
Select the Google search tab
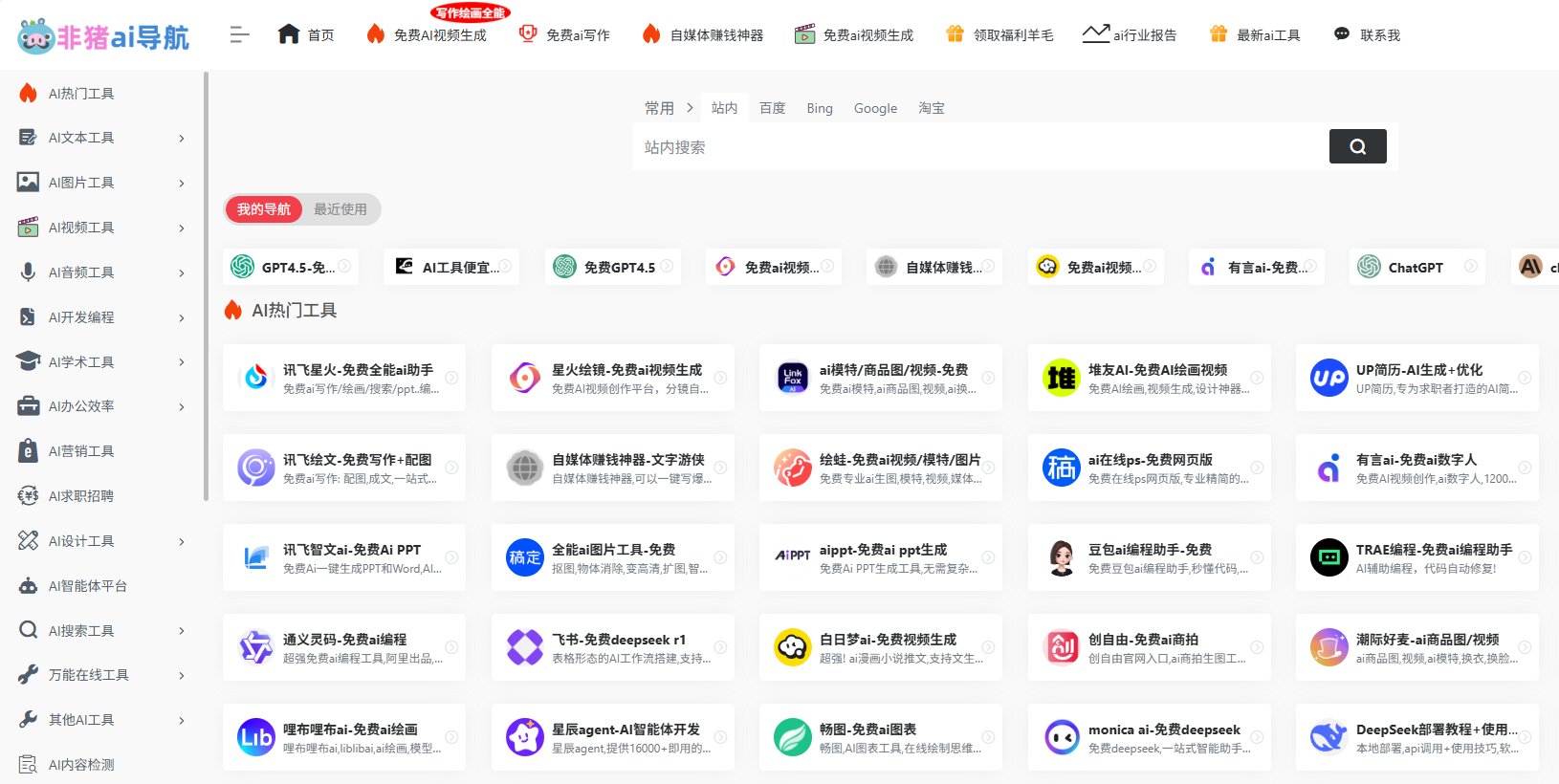coord(875,108)
